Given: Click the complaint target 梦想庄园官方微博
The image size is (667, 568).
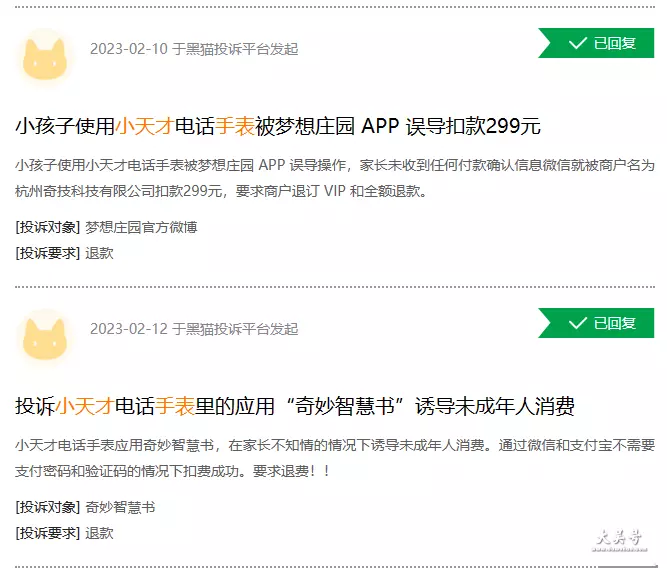Looking at the screenshot, I should click(x=141, y=227).
